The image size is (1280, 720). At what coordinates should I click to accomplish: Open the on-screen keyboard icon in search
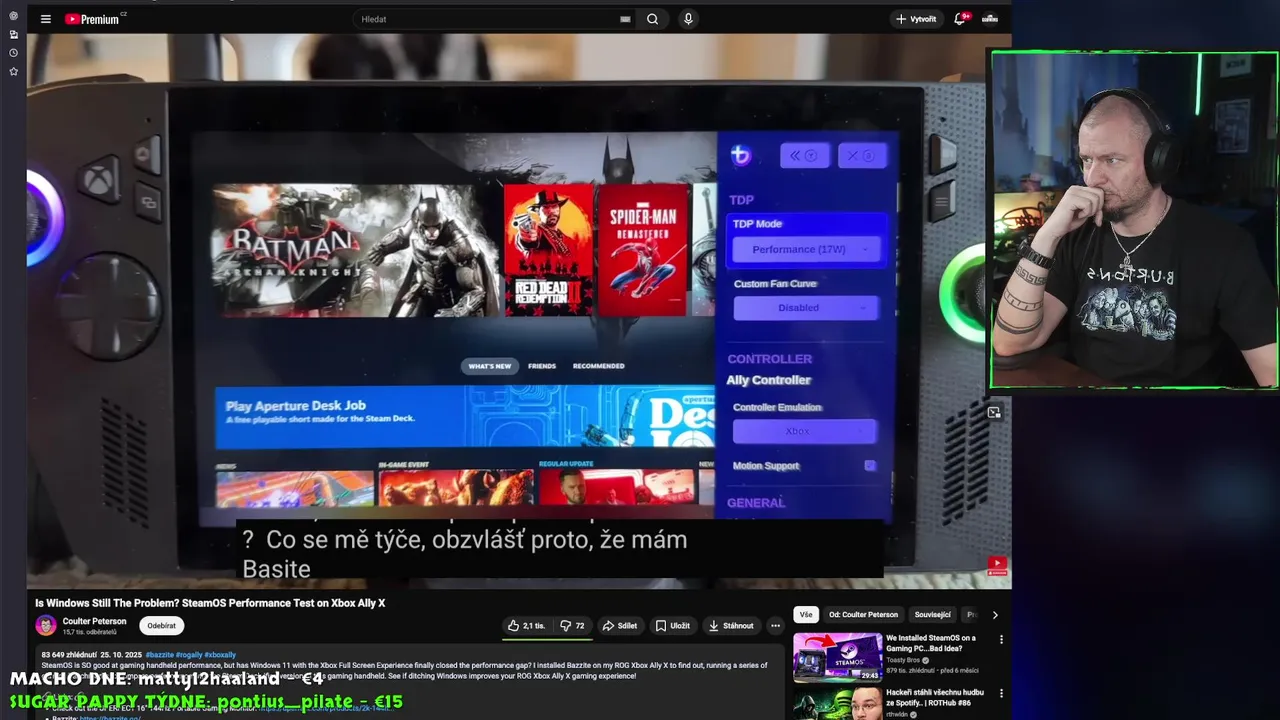[625, 19]
